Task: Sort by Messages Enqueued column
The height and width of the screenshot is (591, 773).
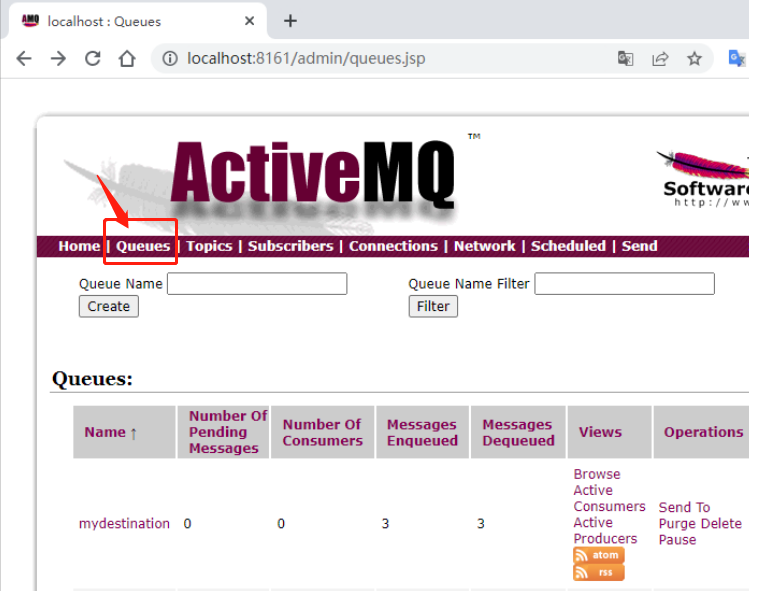Action: (422, 432)
